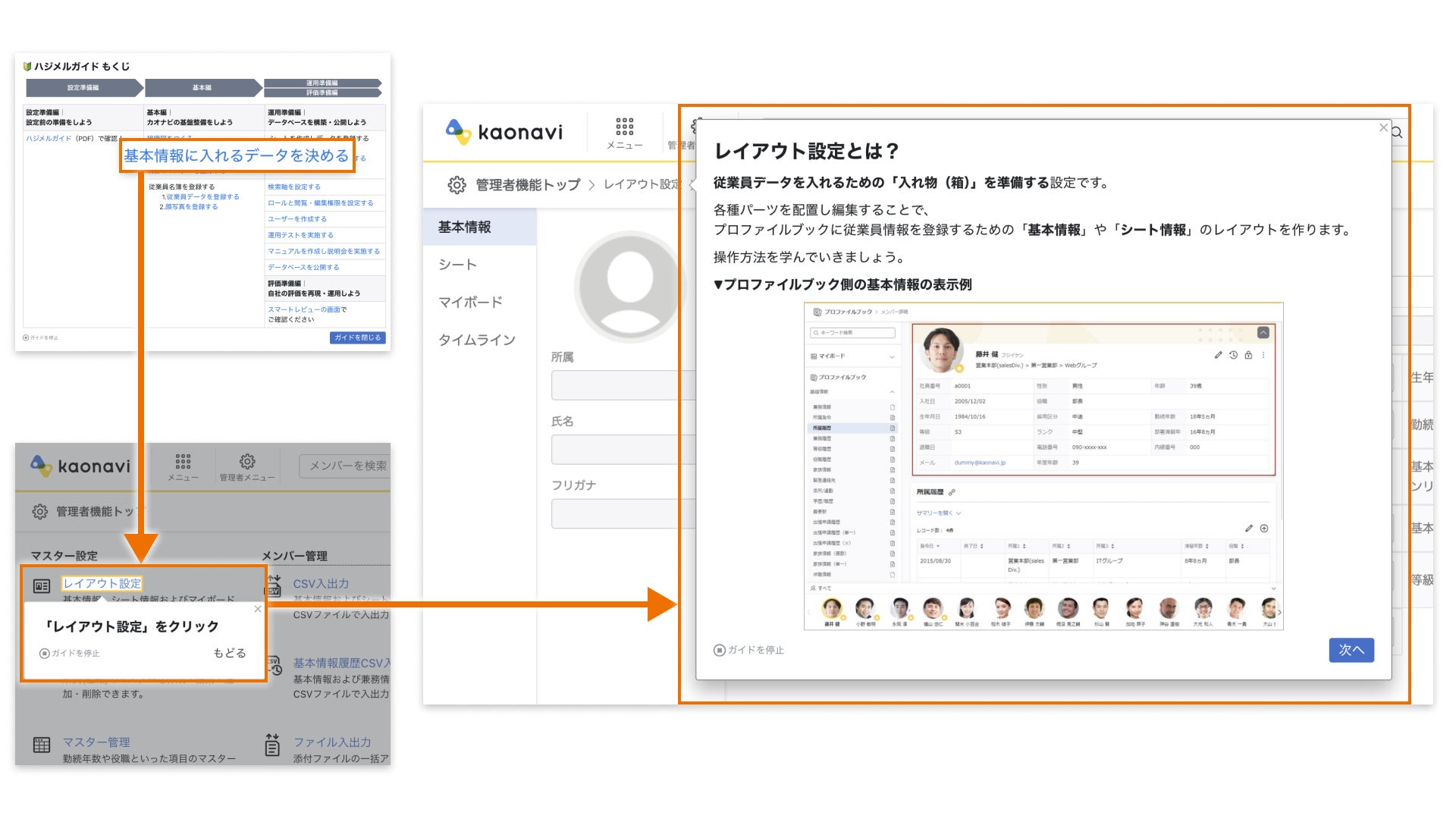The width and height of the screenshot is (1456, 819).
Task: Click ガイドを閉じる button in guide index
Action: 357,337
